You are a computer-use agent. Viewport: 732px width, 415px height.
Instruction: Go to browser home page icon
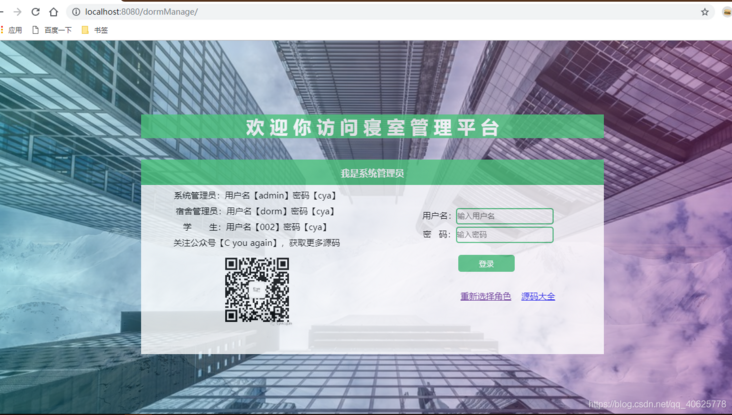[54, 12]
